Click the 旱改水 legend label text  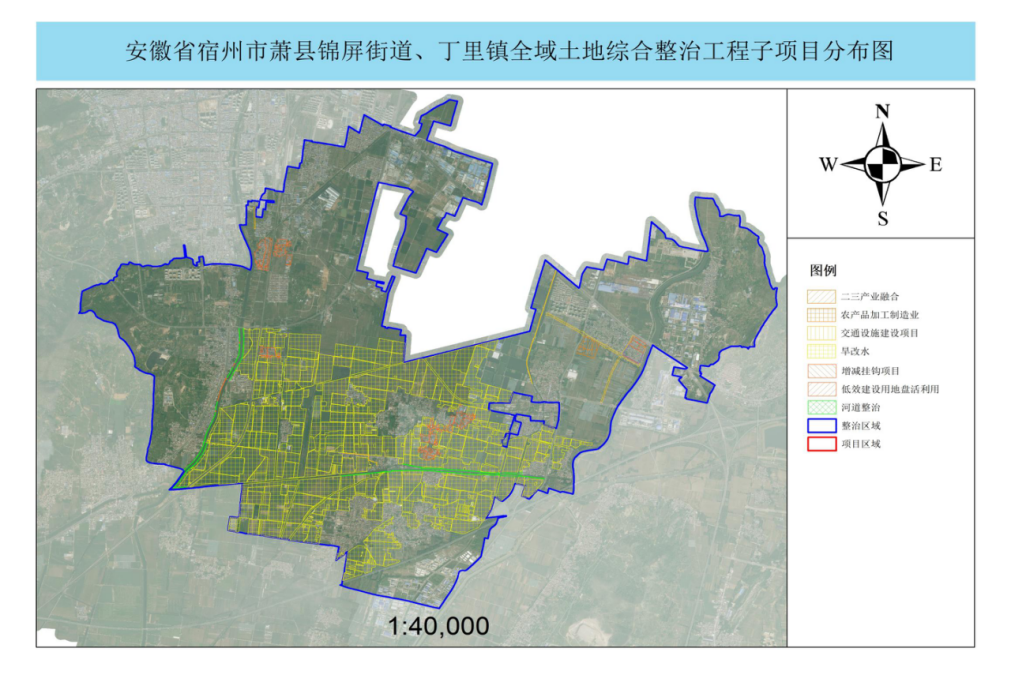pos(857,352)
